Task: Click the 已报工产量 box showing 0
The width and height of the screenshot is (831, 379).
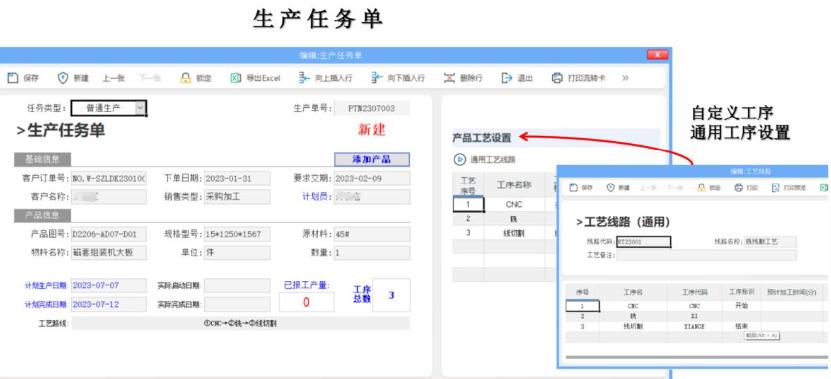Action: point(306,302)
